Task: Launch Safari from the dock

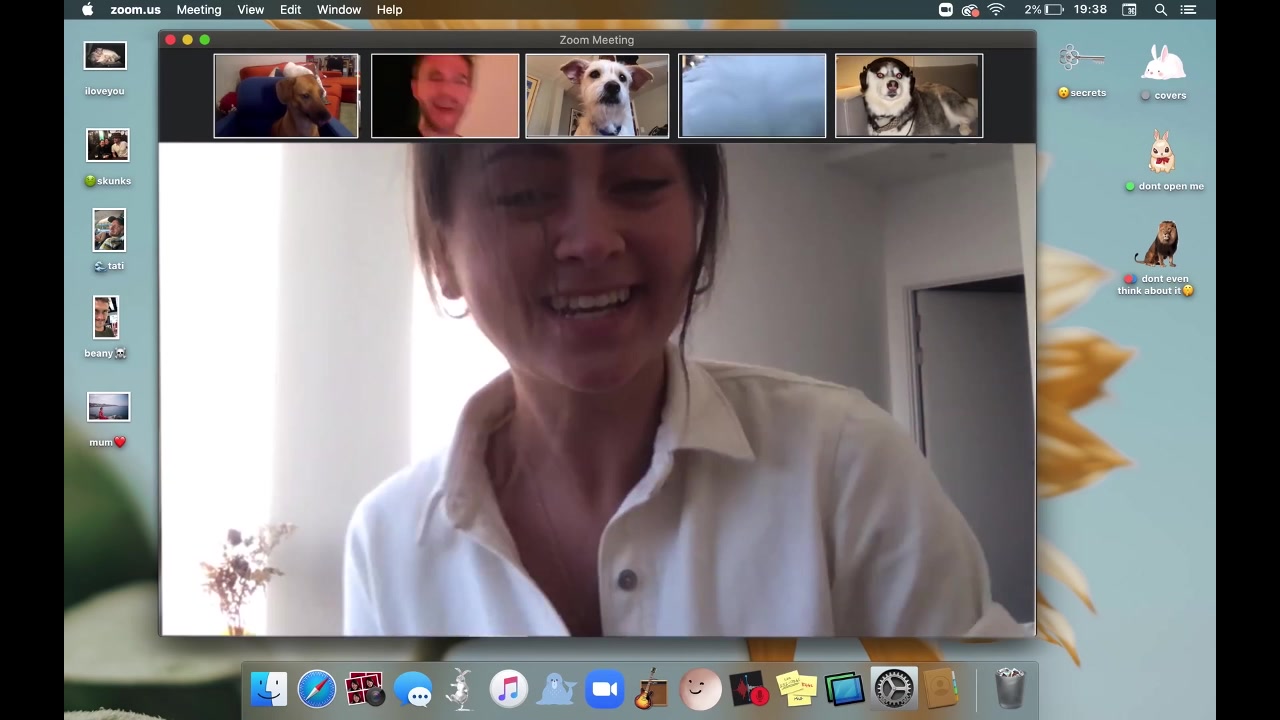Action: coord(317,689)
